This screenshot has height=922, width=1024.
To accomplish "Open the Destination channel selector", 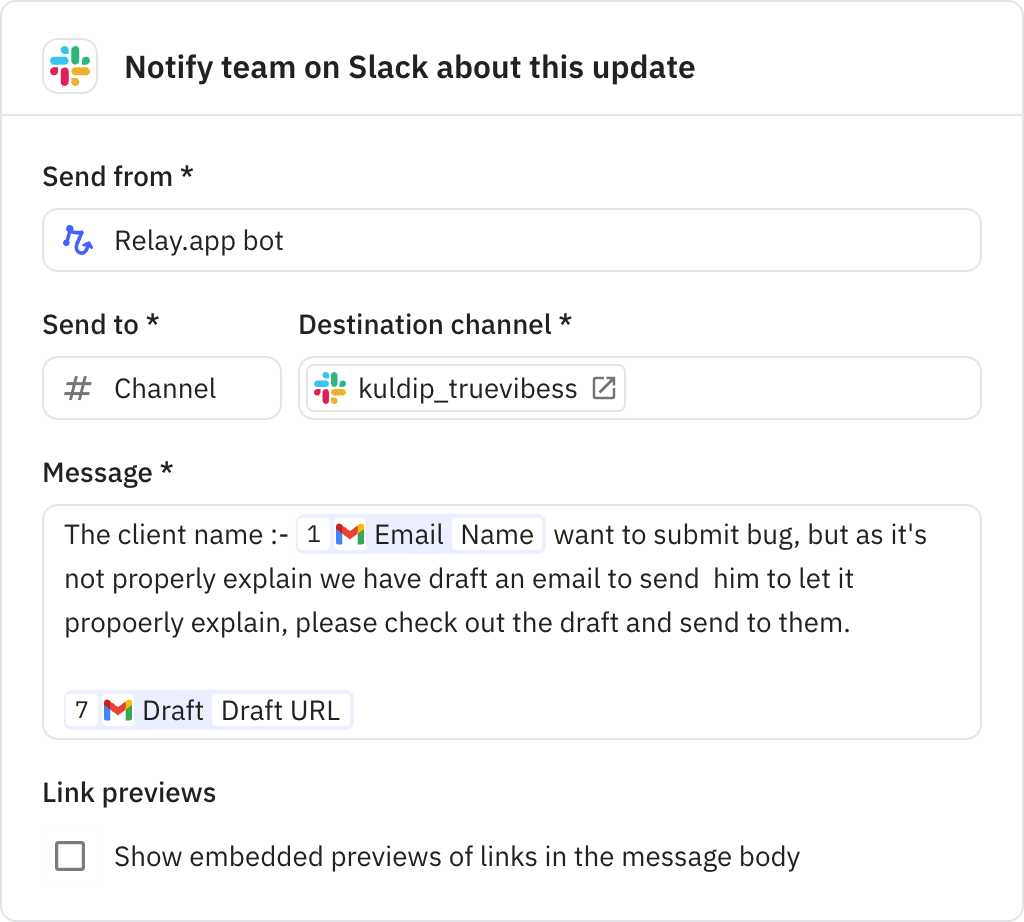I will pos(638,388).
